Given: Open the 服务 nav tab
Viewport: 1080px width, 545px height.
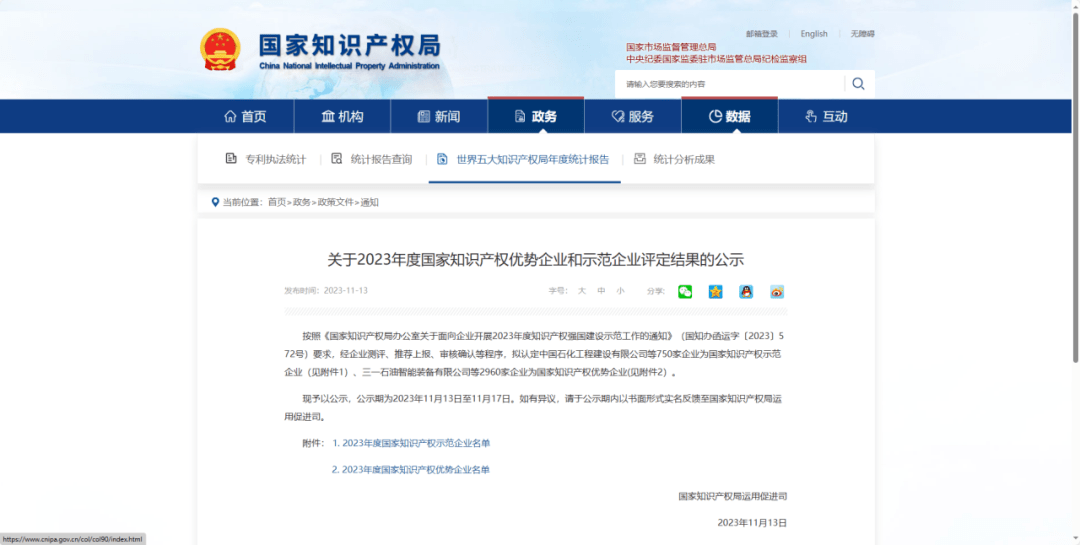Looking at the screenshot, I should (633, 116).
